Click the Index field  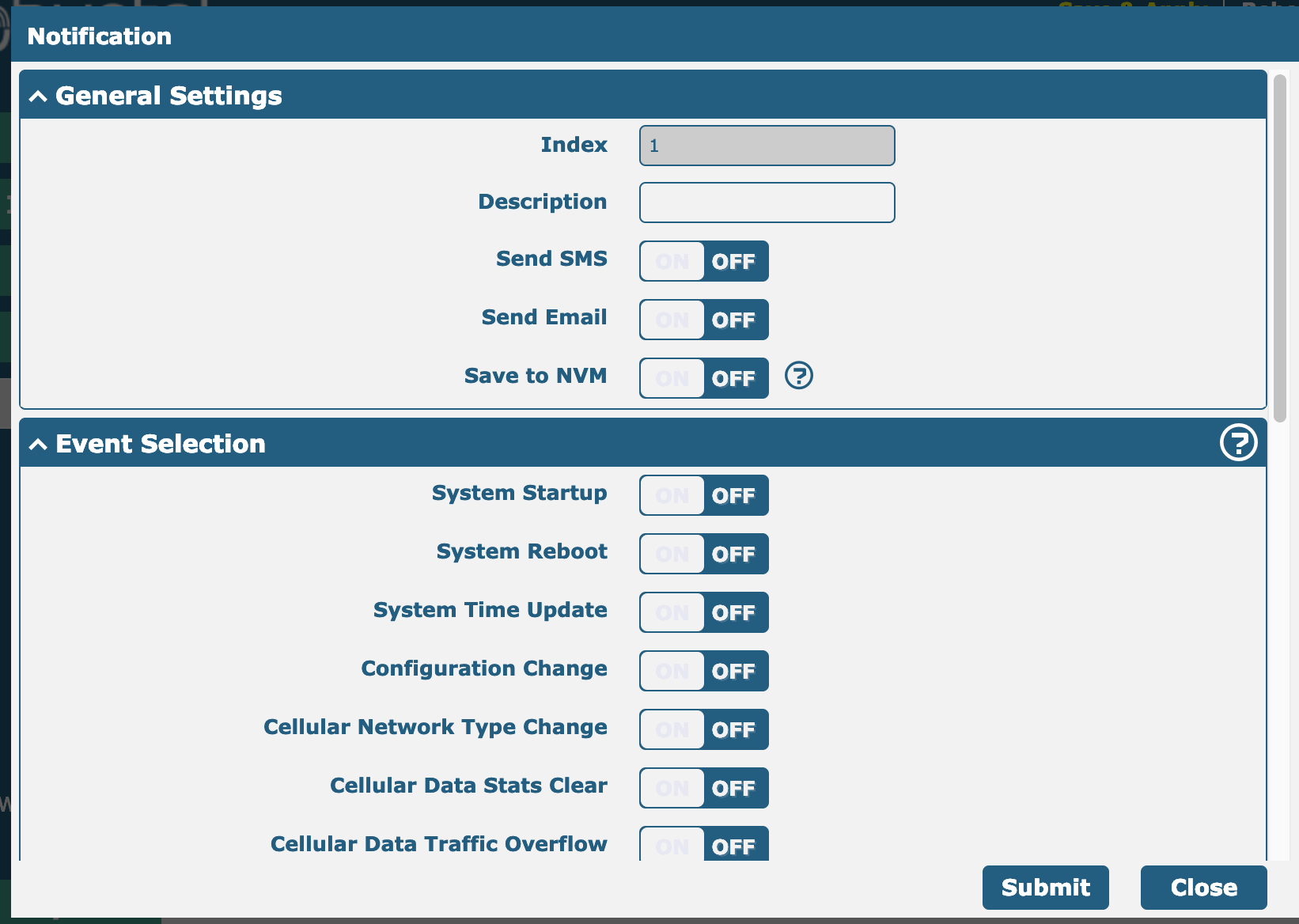click(x=767, y=146)
